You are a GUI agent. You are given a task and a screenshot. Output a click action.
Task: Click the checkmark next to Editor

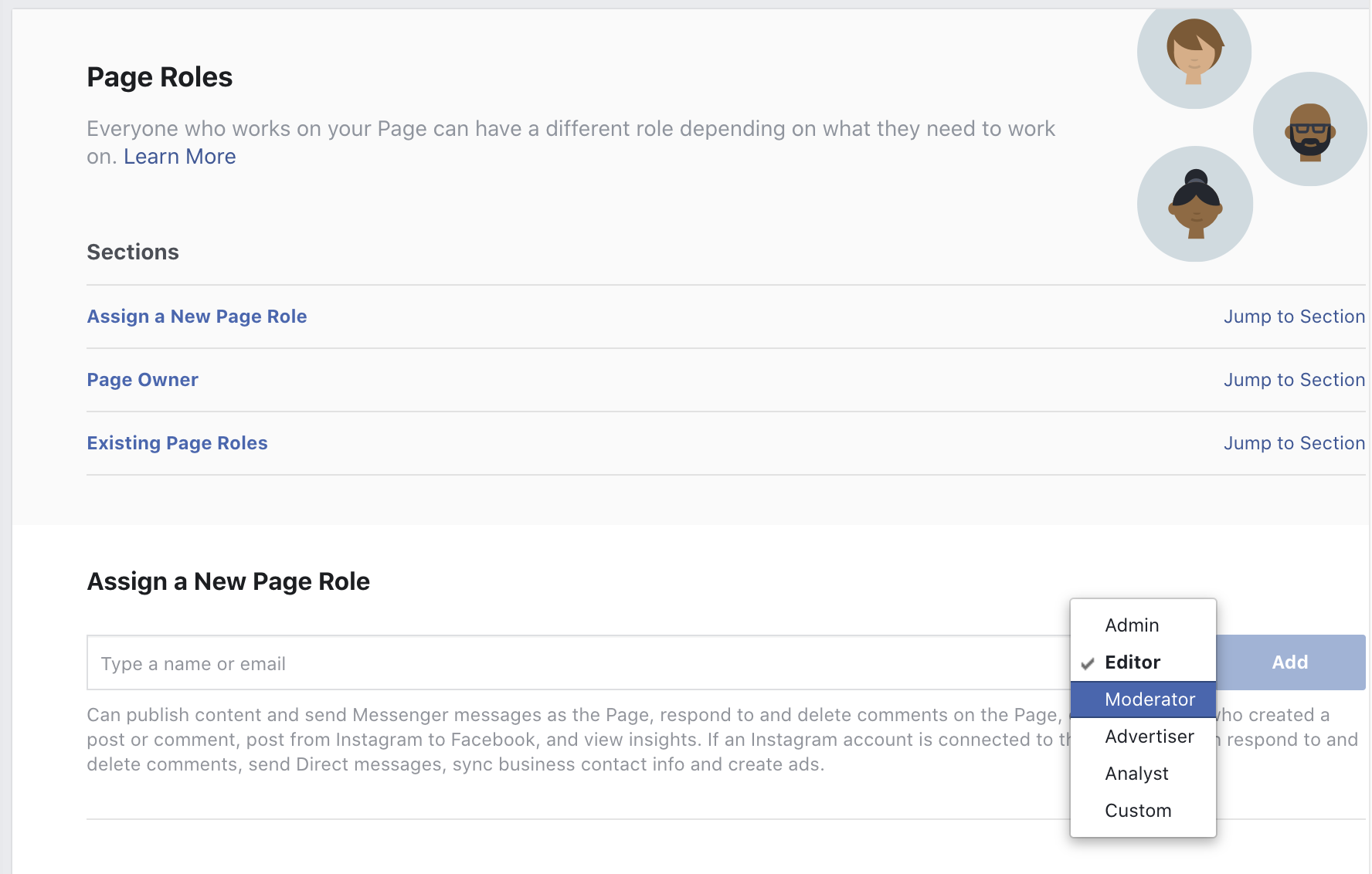tap(1088, 663)
